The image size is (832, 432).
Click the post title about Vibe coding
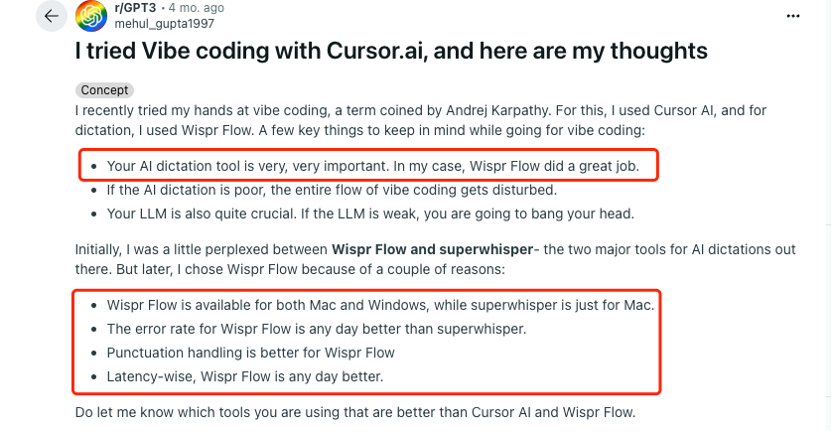[x=391, y=50]
